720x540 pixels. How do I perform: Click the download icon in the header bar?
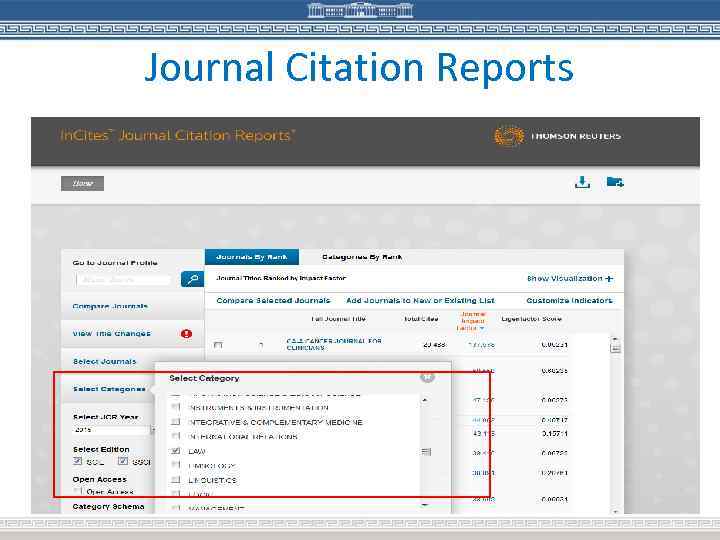[582, 182]
